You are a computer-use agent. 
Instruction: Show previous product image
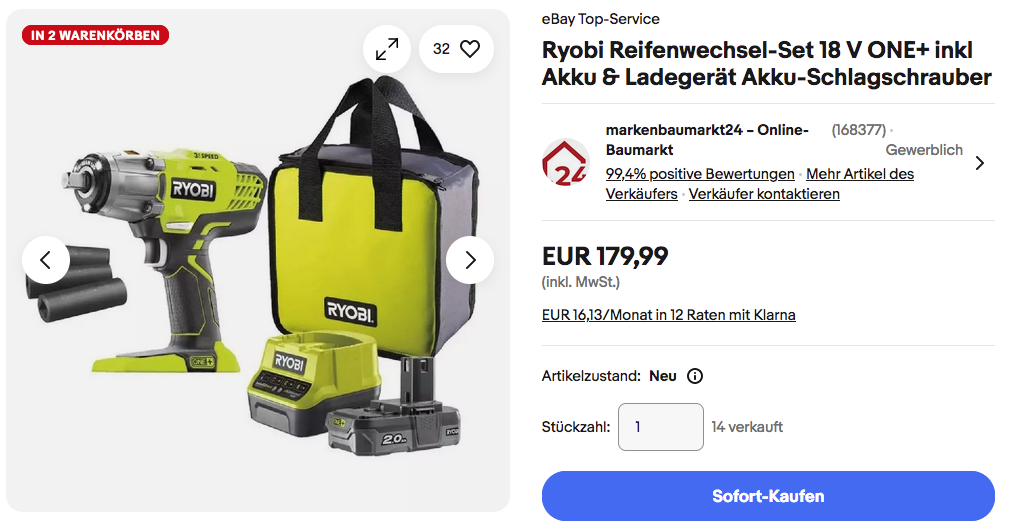[46, 260]
